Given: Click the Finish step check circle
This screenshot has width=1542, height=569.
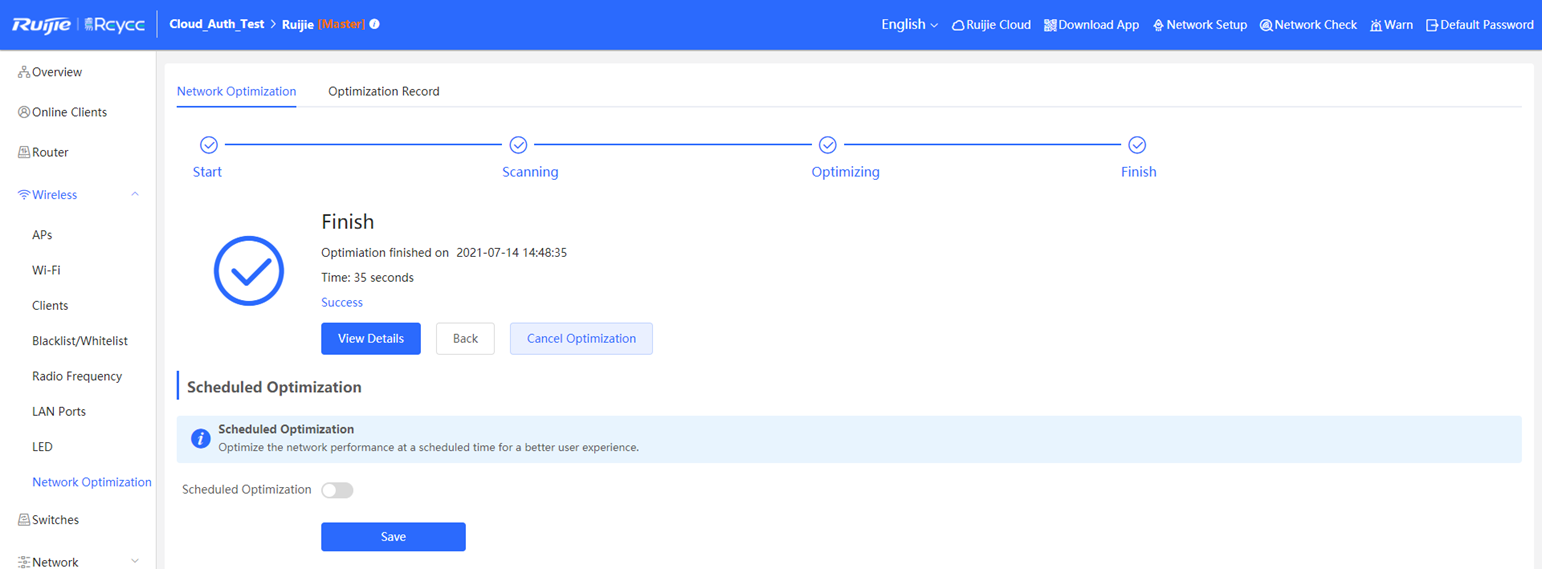Looking at the screenshot, I should [1137, 145].
